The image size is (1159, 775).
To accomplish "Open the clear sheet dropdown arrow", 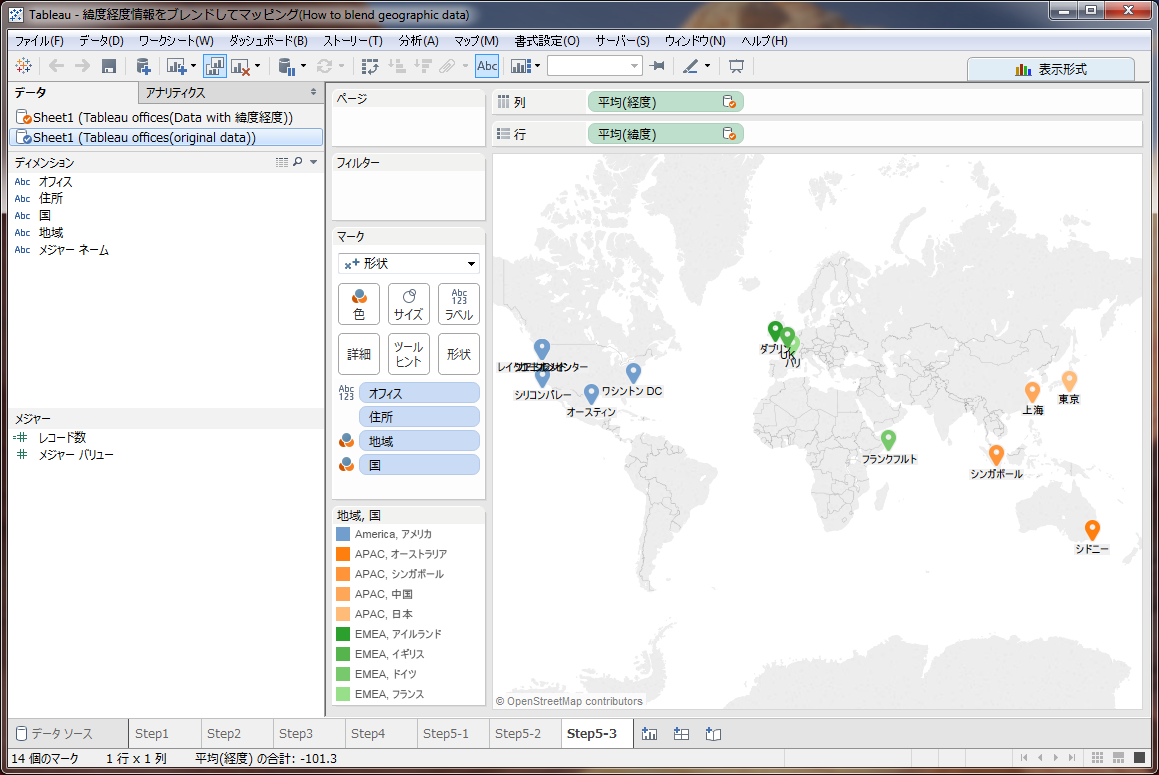I will click(x=257, y=67).
